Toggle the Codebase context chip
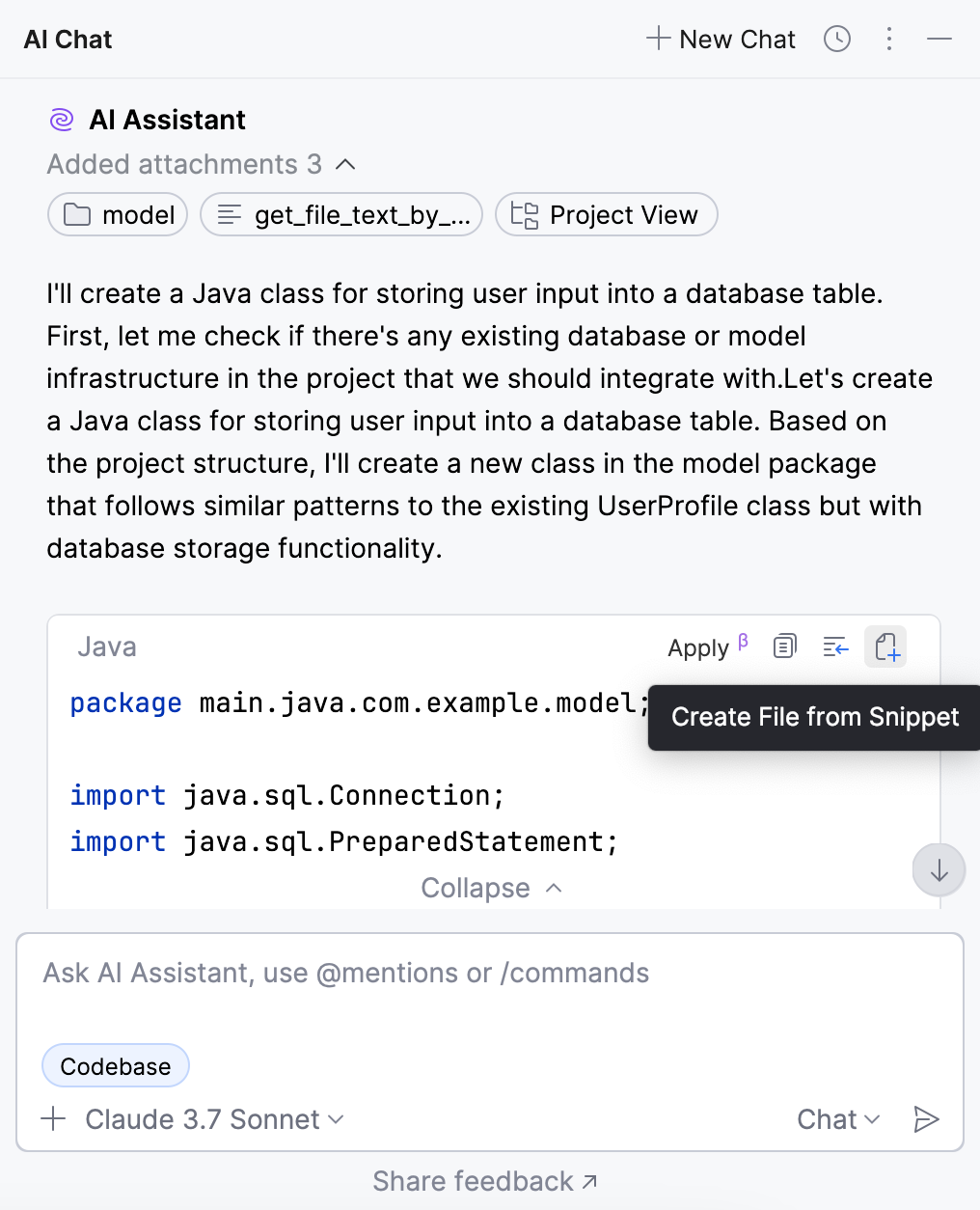The width and height of the screenshot is (980, 1210). (x=116, y=1066)
